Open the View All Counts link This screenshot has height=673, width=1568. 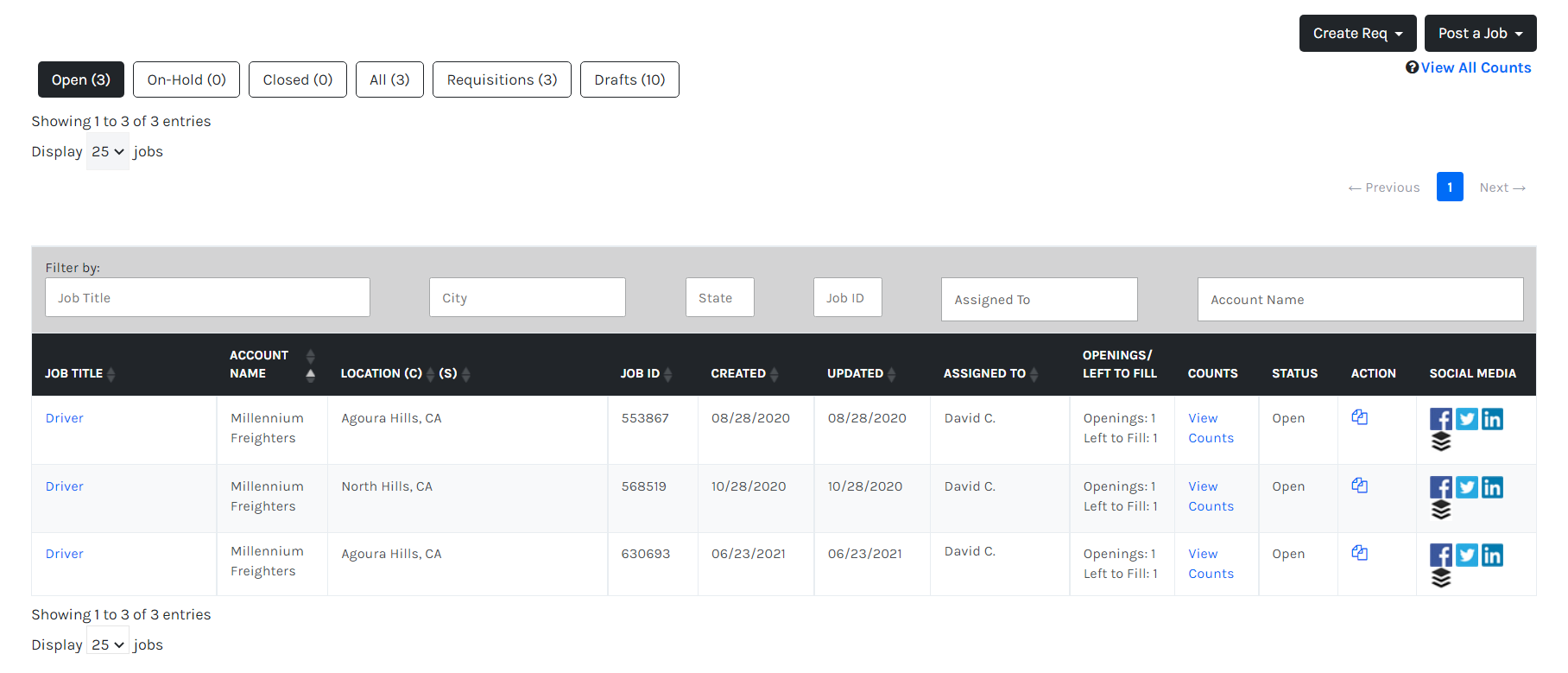[1476, 67]
